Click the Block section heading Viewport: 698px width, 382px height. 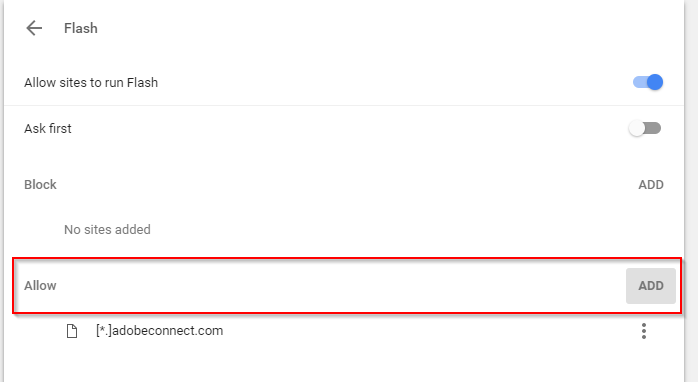[40, 185]
